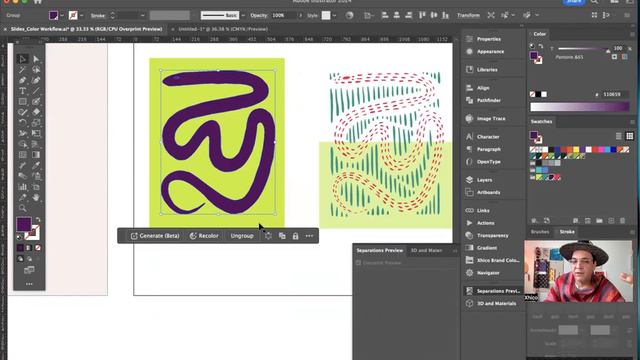The height and width of the screenshot is (360, 640).
Task: Open the Transparency panel
Action: [492, 236]
